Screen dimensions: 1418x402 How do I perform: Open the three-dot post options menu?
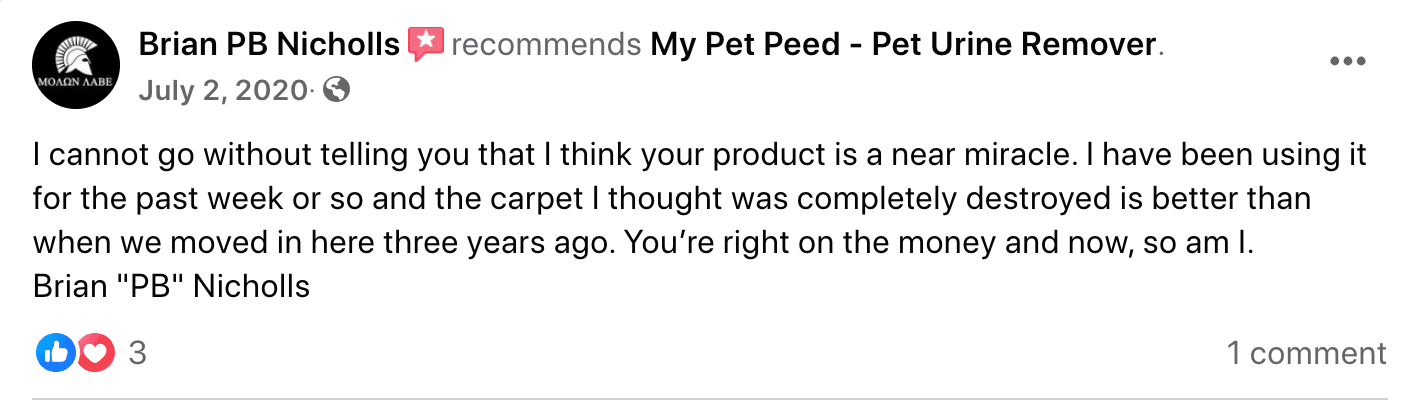click(x=1347, y=62)
